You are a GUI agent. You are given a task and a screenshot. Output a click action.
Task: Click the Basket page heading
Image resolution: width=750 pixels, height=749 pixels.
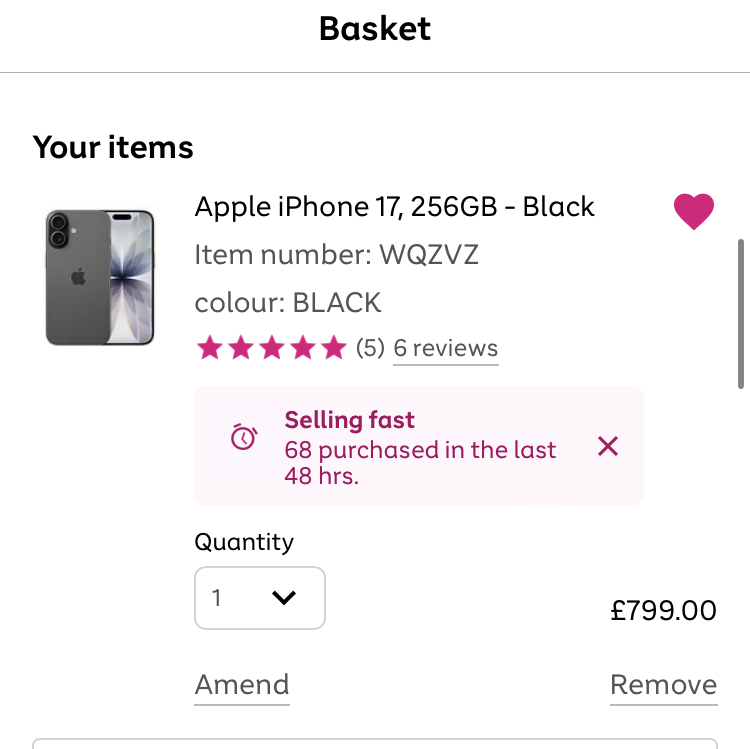coord(375,29)
